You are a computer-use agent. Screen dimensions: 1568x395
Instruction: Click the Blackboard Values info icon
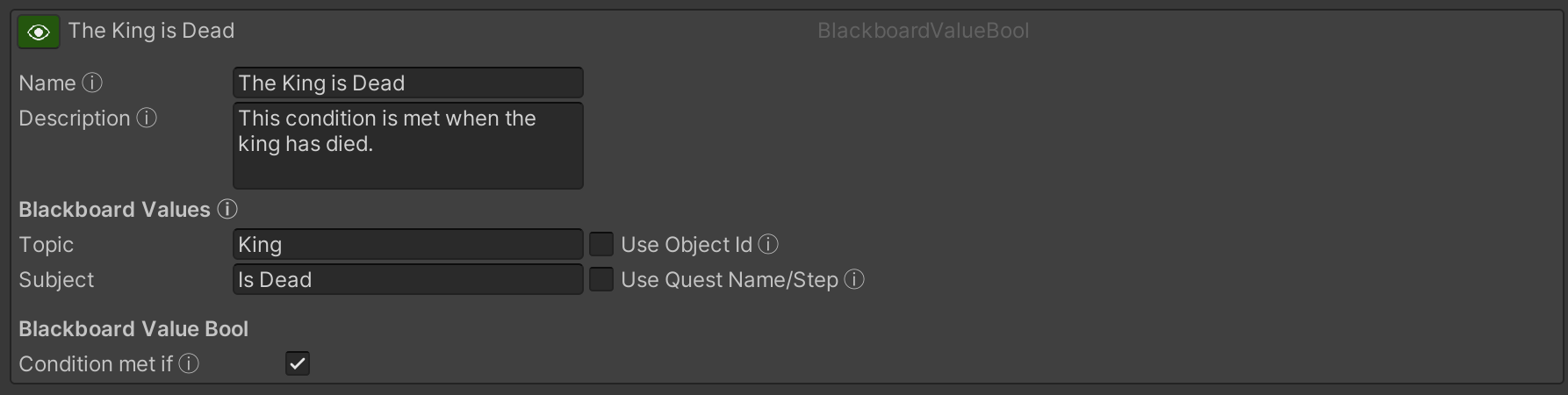[227, 209]
